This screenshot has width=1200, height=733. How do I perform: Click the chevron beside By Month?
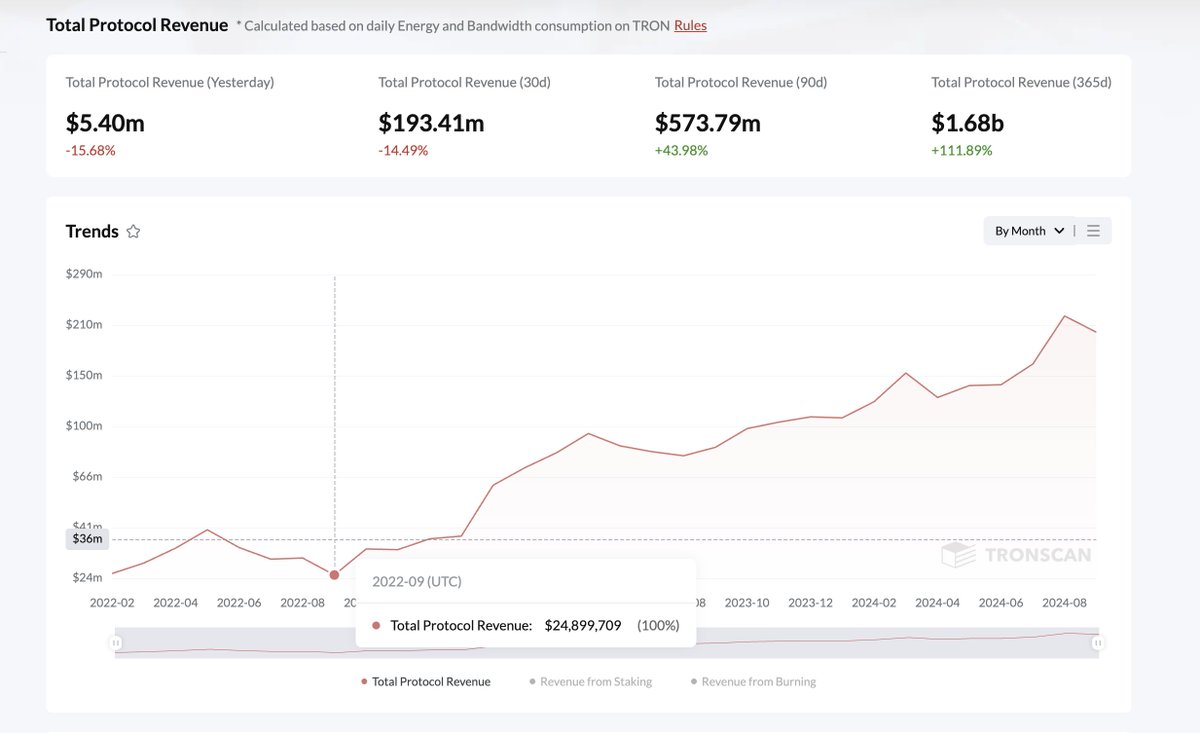(x=1058, y=230)
